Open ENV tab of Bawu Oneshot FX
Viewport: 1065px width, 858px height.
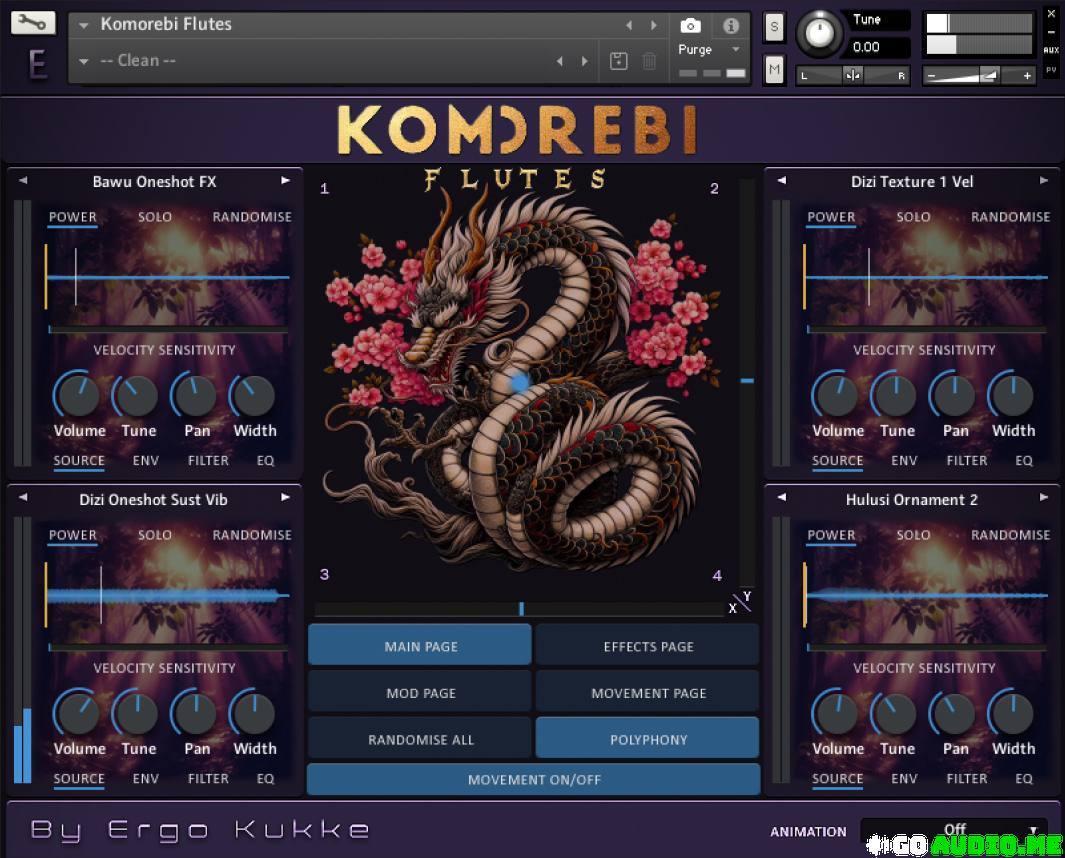pyautogui.click(x=145, y=461)
